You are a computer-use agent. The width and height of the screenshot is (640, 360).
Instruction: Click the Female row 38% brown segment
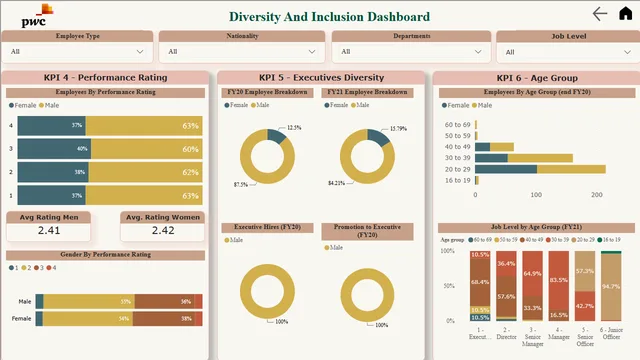tap(163, 318)
